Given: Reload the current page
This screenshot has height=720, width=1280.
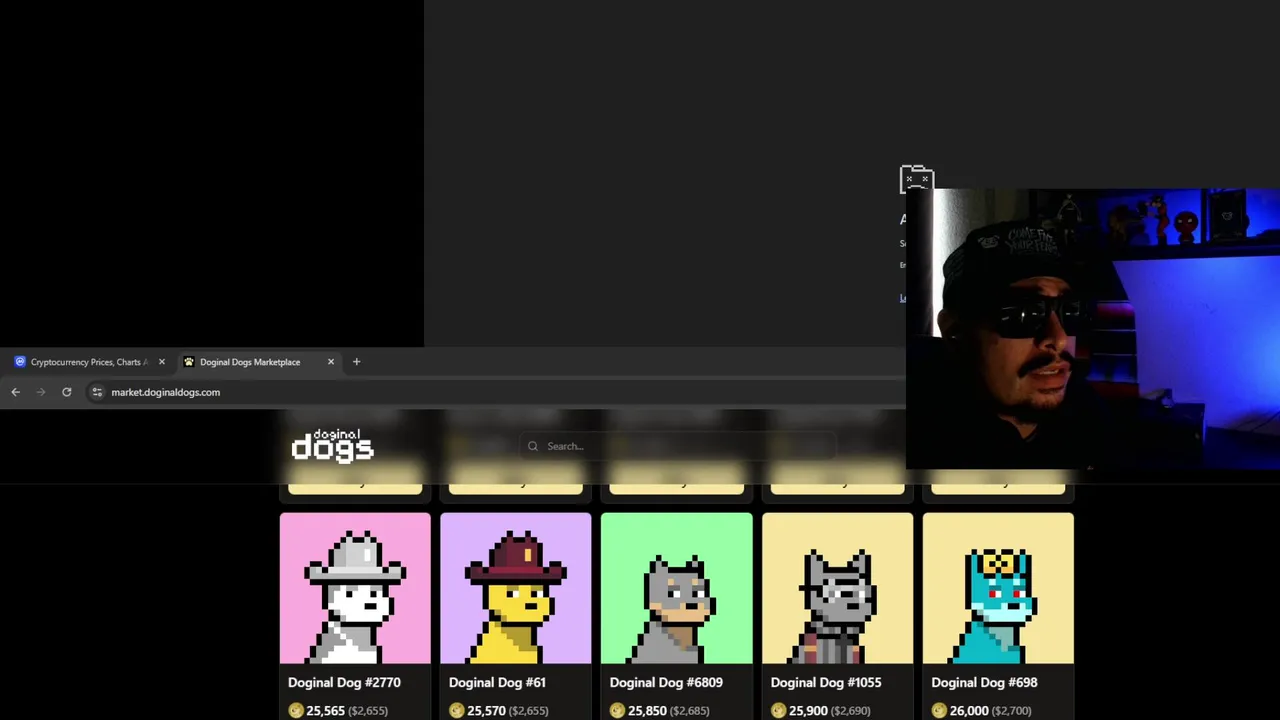Looking at the screenshot, I should pos(67,392).
